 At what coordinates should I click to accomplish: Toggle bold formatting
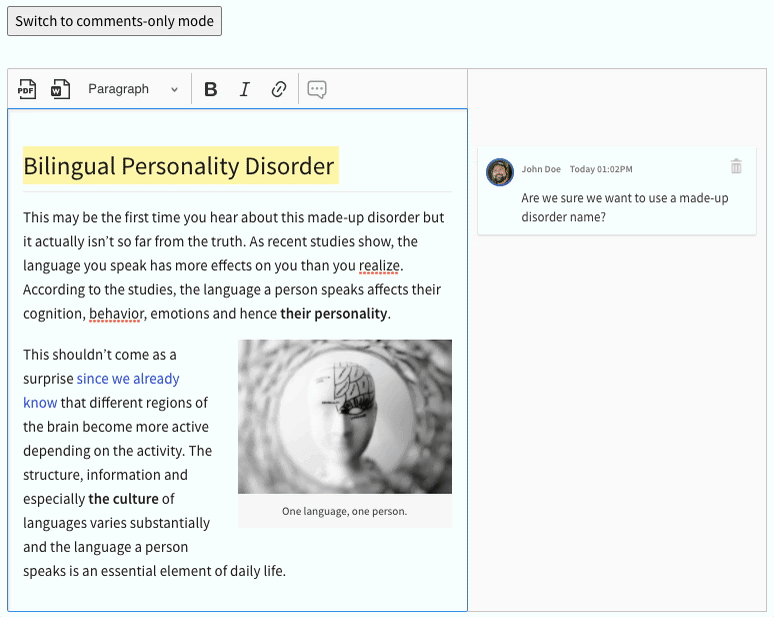(x=211, y=89)
